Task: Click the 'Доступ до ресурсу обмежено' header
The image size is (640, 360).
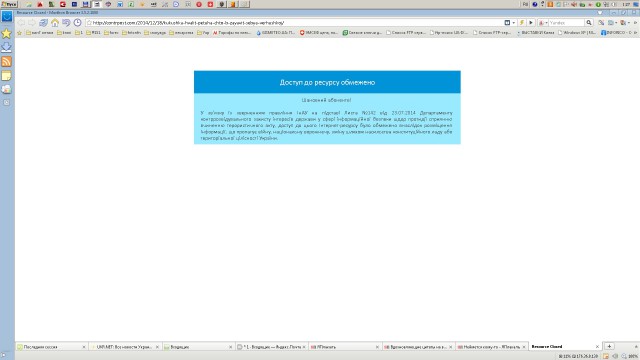Action: [327, 82]
